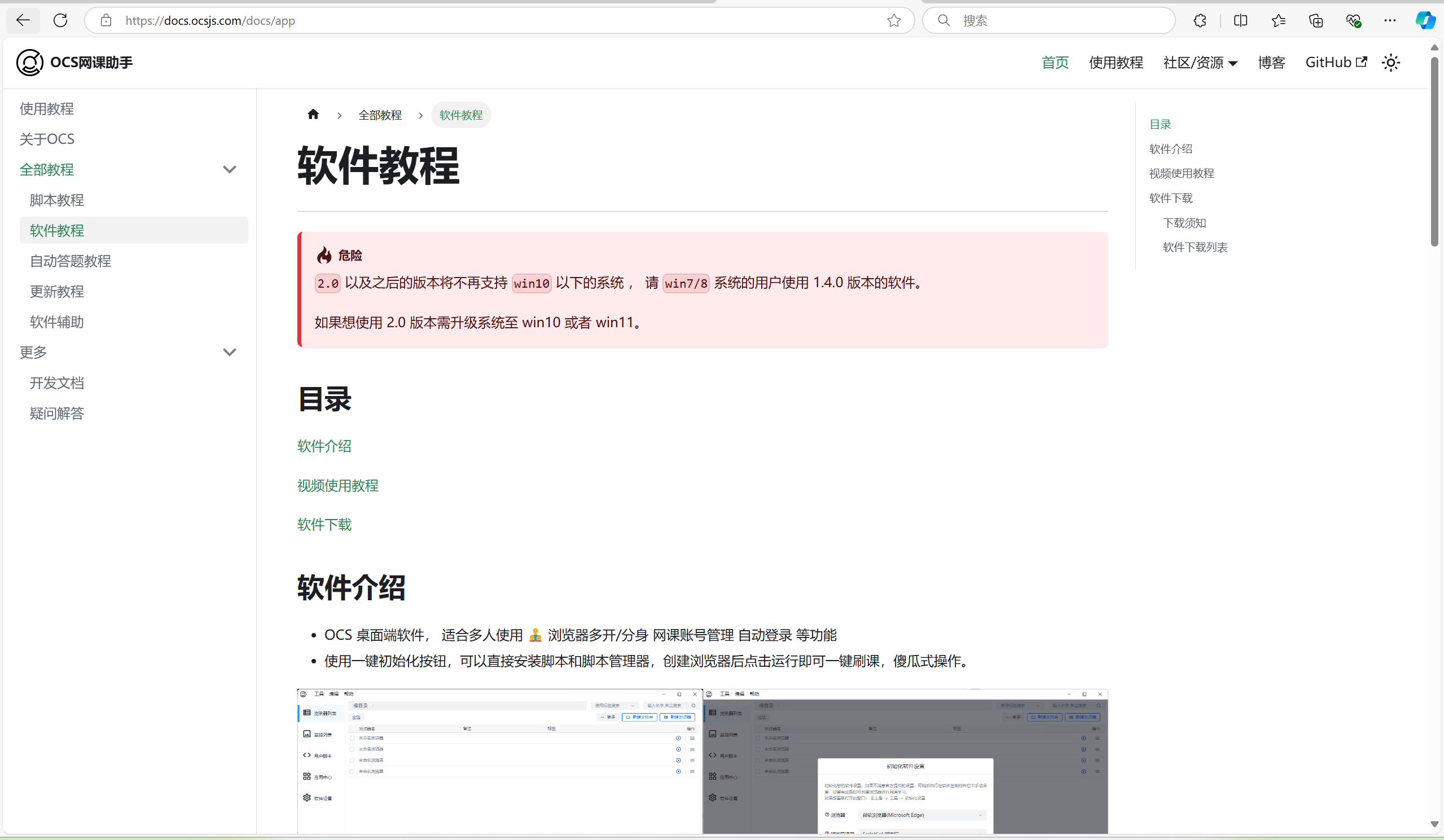The height and width of the screenshot is (840, 1444).
Task: Click the browser back arrow
Action: 23,21
